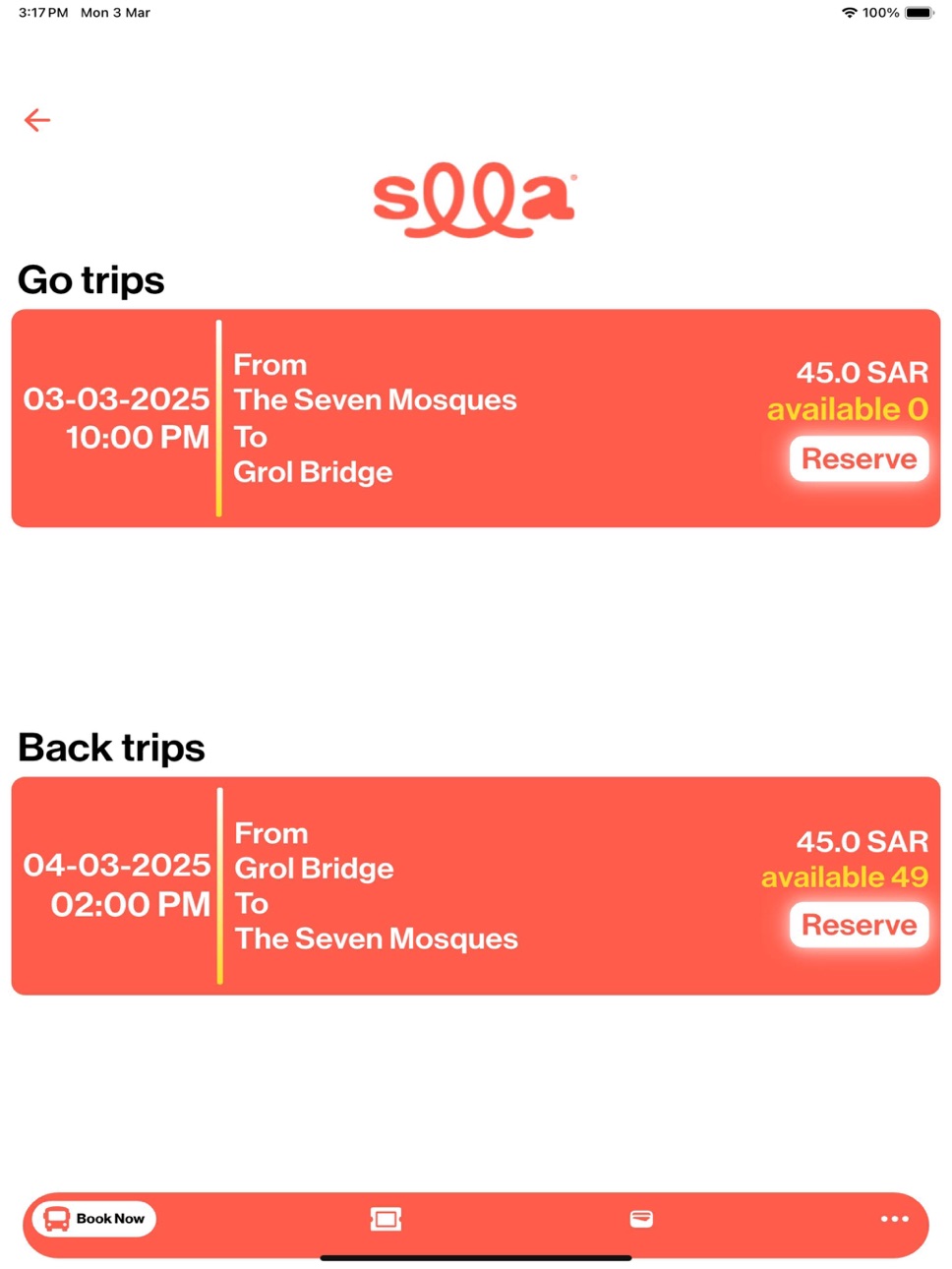
Task: Click the available 0 label
Action: (x=848, y=409)
